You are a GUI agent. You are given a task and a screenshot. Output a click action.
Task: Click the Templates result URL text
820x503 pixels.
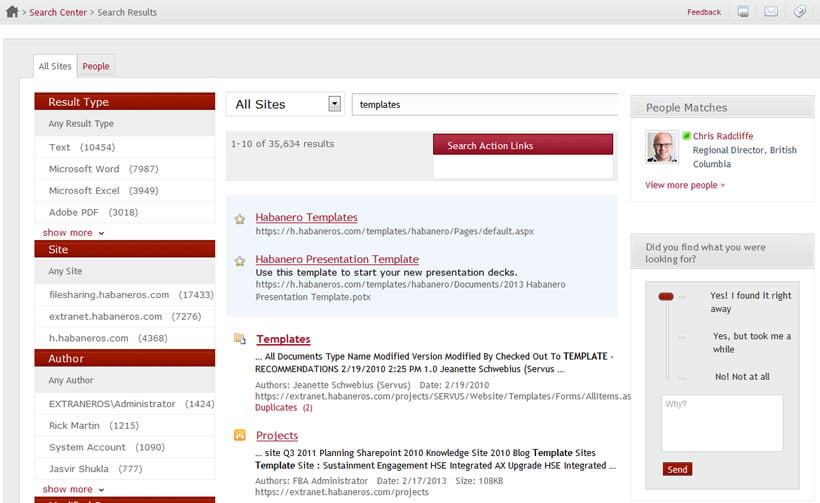443,396
